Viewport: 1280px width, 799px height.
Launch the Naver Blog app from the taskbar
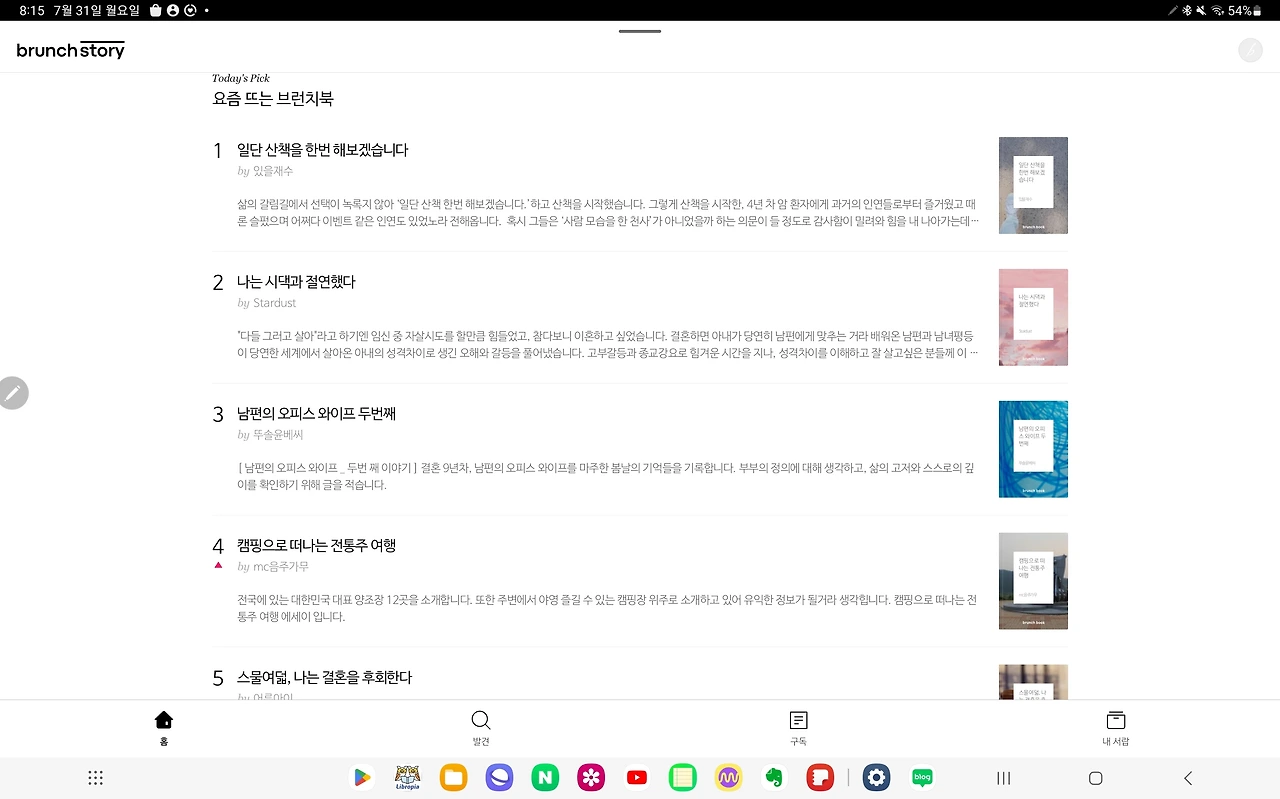(923, 778)
